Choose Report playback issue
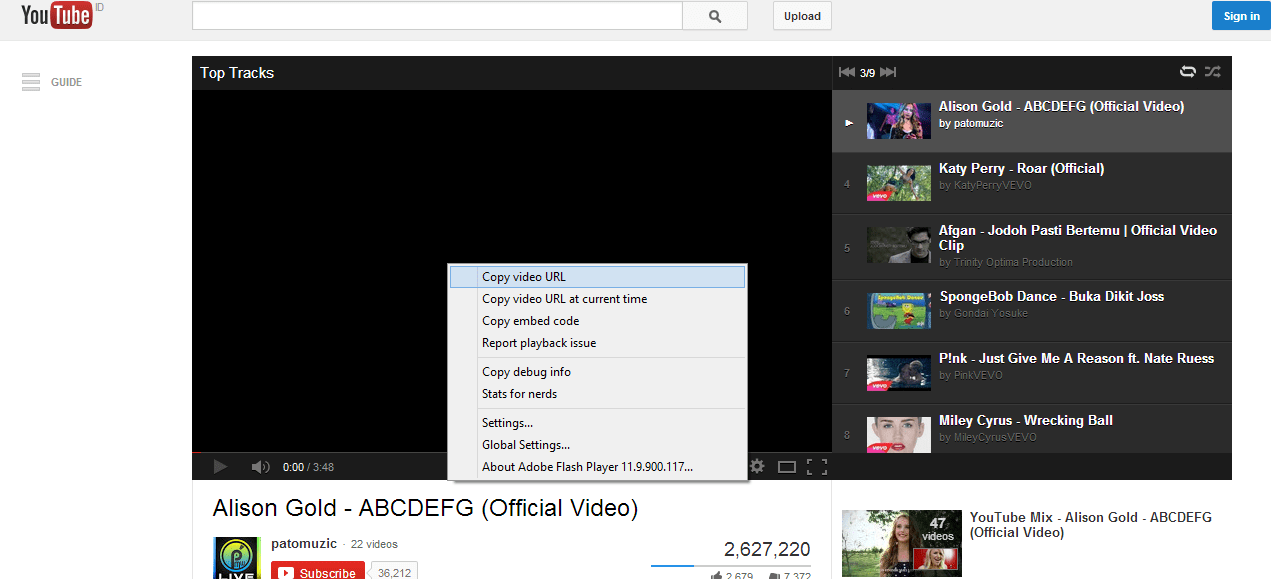This screenshot has width=1271, height=579. pyautogui.click(x=597, y=343)
